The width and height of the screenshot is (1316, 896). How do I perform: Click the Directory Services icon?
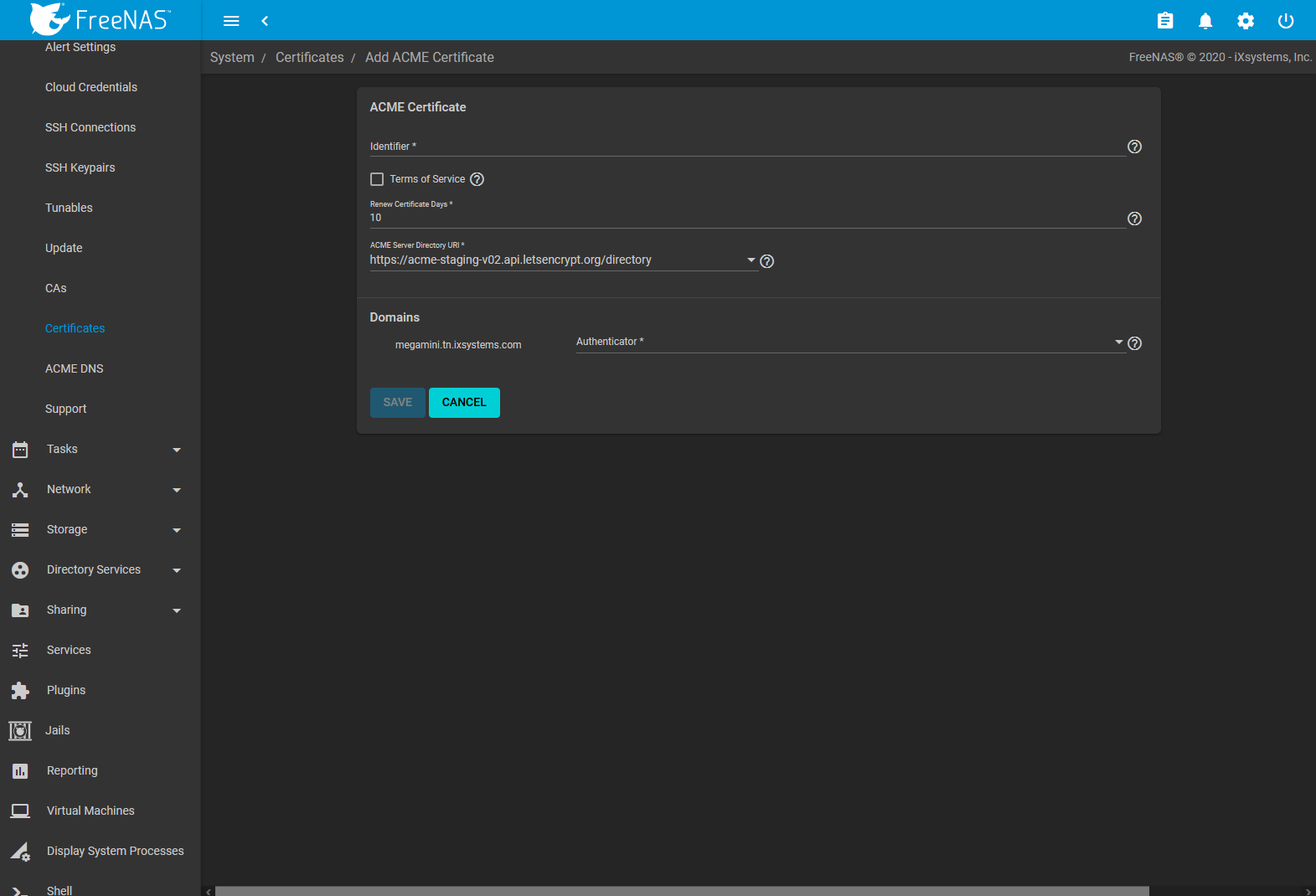20,570
